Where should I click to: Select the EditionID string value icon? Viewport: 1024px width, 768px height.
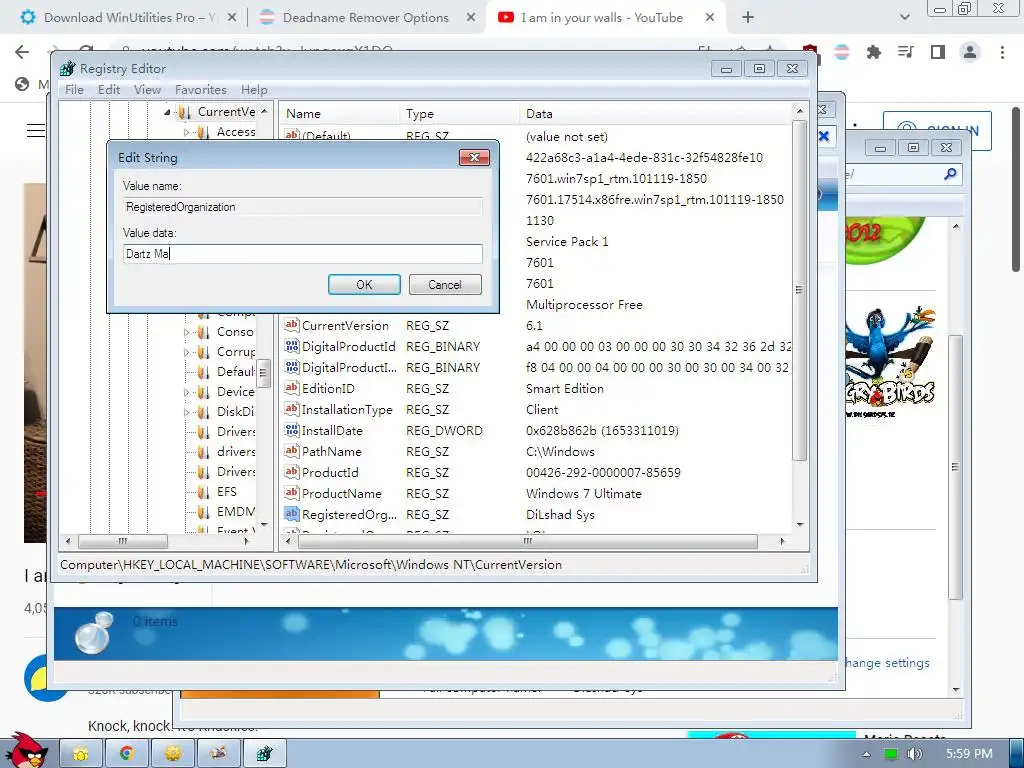coord(291,388)
